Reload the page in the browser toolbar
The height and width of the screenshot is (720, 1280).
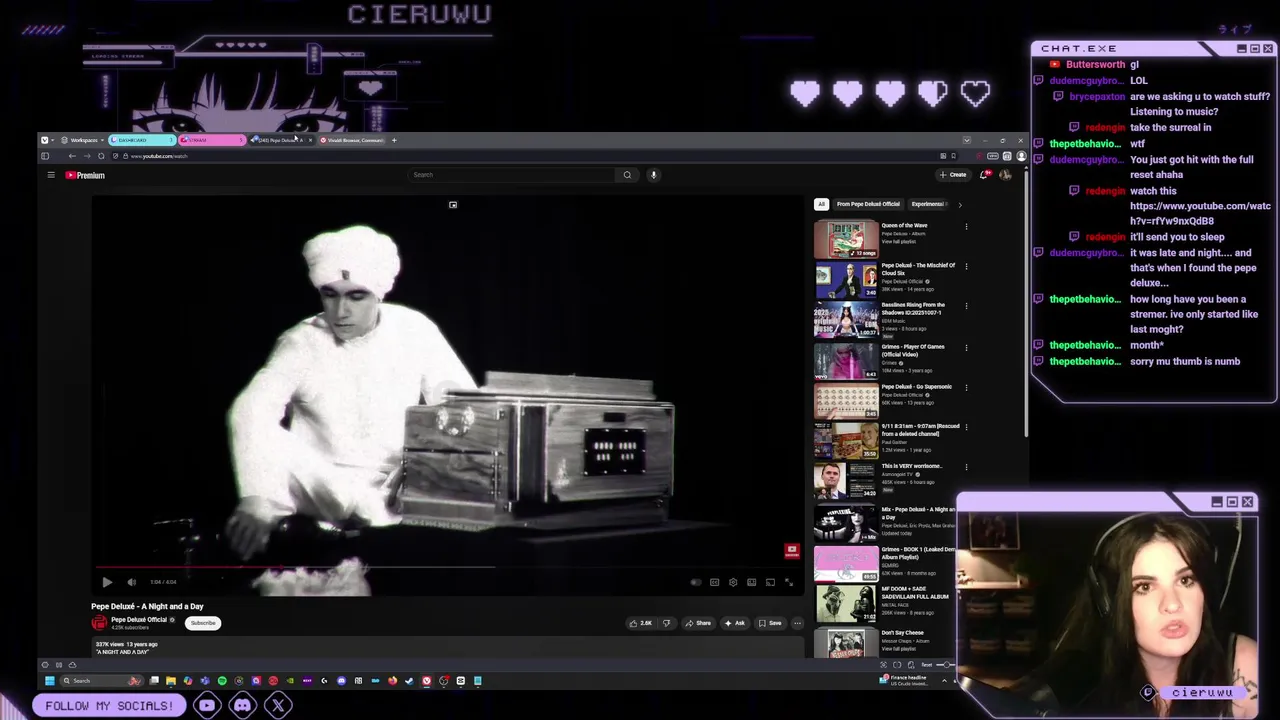[x=101, y=156]
